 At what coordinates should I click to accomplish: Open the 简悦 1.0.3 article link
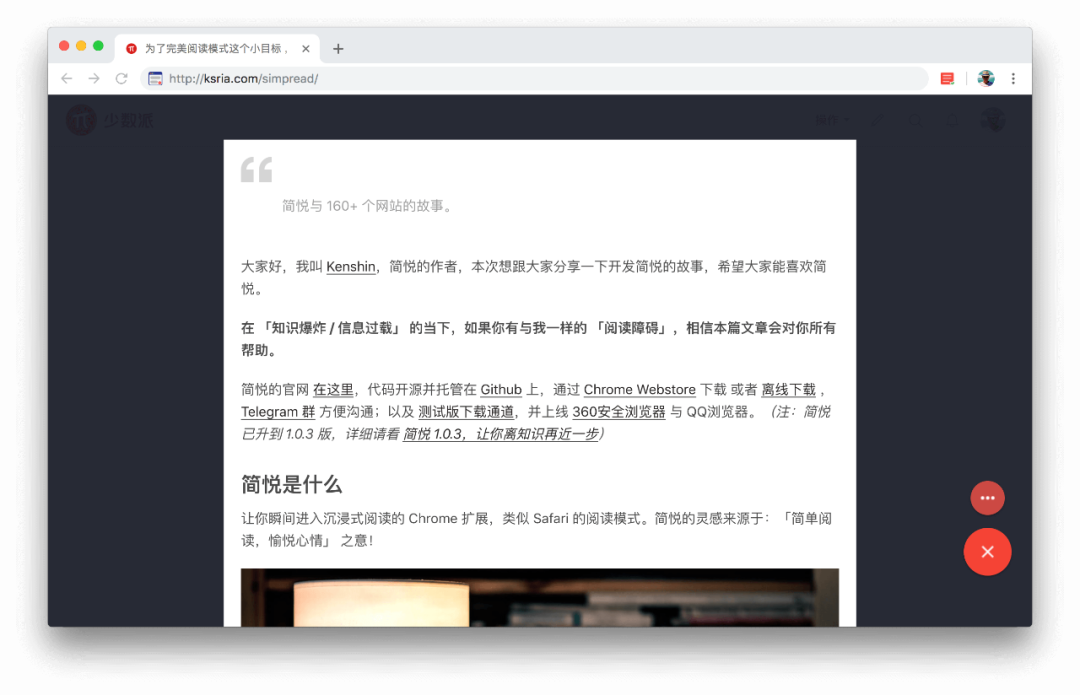click(501, 434)
